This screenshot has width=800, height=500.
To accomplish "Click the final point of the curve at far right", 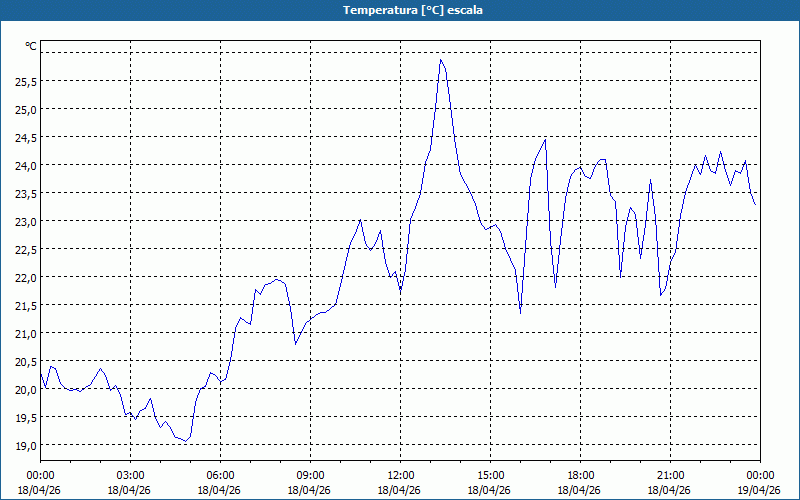I will tap(755, 204).
